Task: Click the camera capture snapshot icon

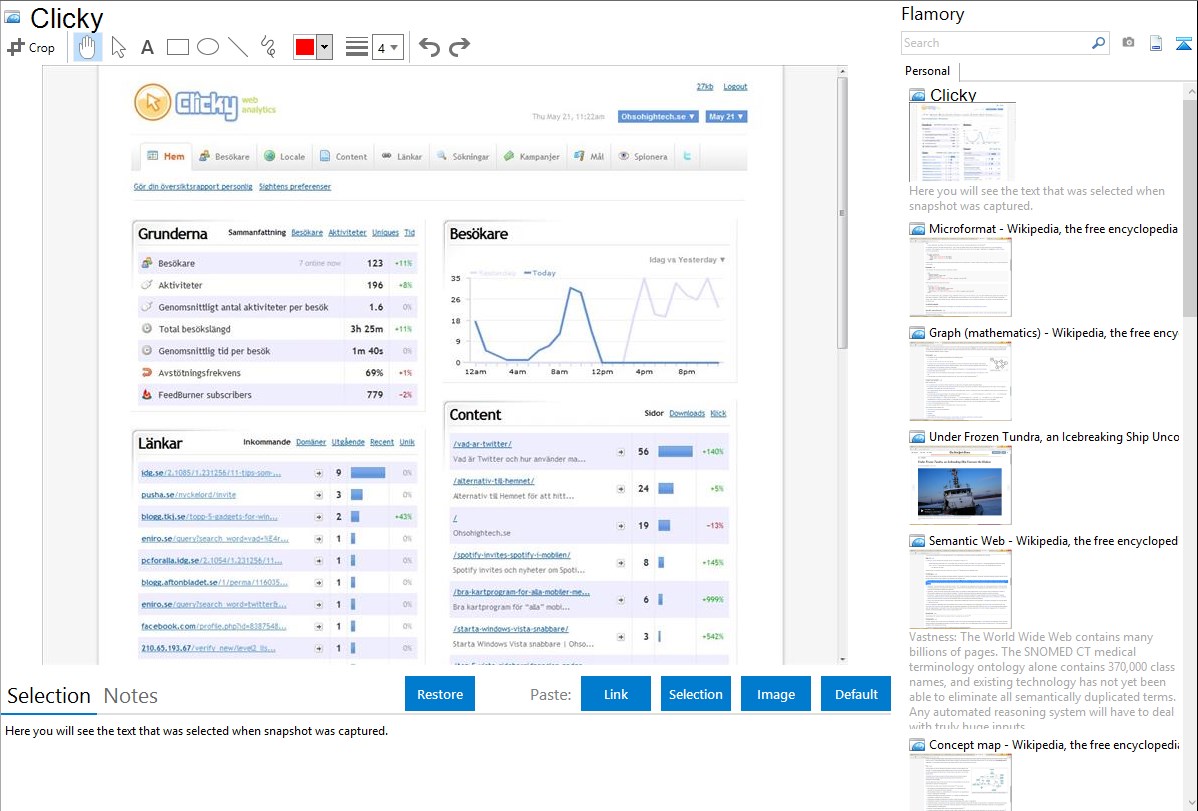Action: [1128, 43]
